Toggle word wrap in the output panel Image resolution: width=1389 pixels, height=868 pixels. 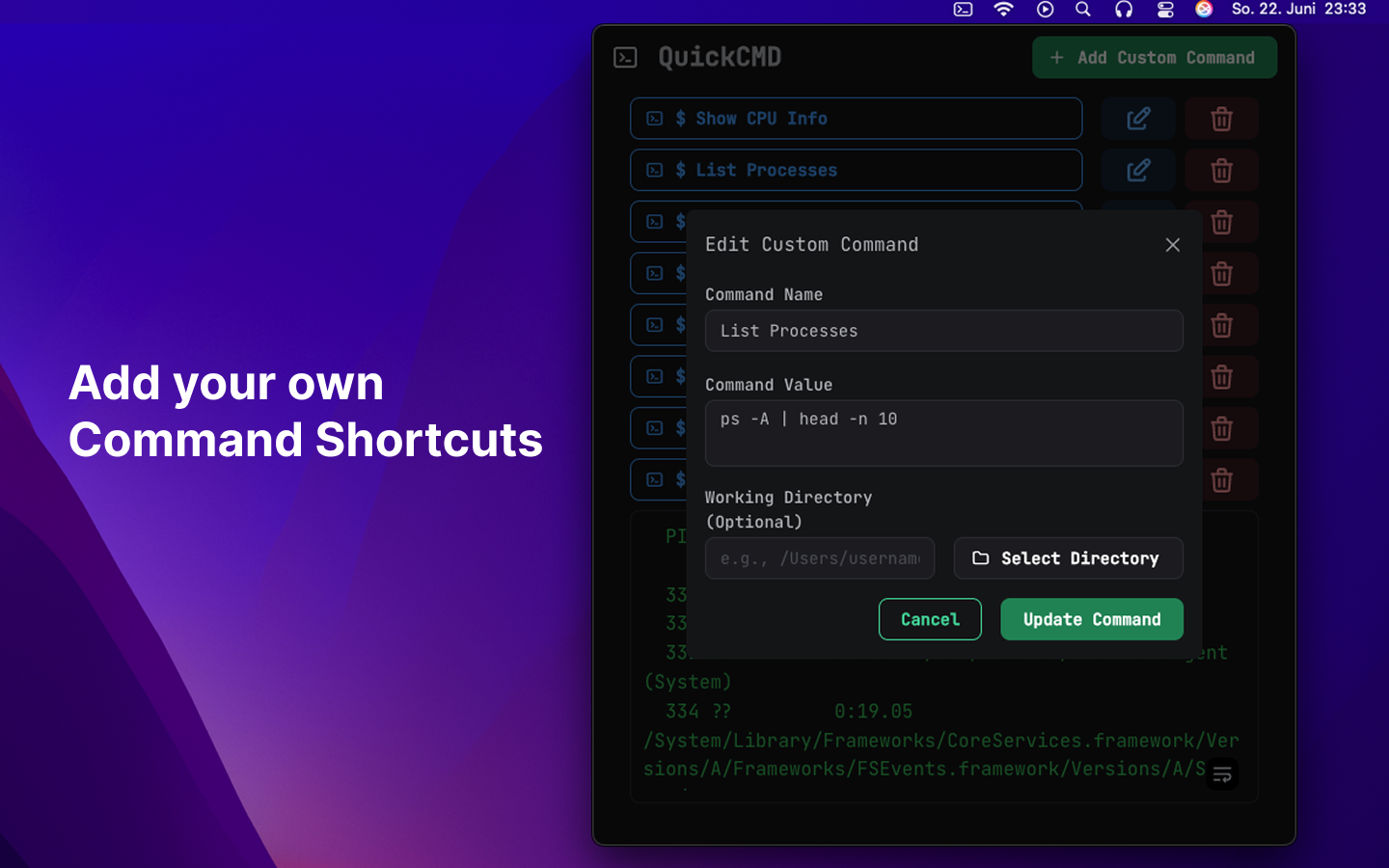(x=1222, y=774)
